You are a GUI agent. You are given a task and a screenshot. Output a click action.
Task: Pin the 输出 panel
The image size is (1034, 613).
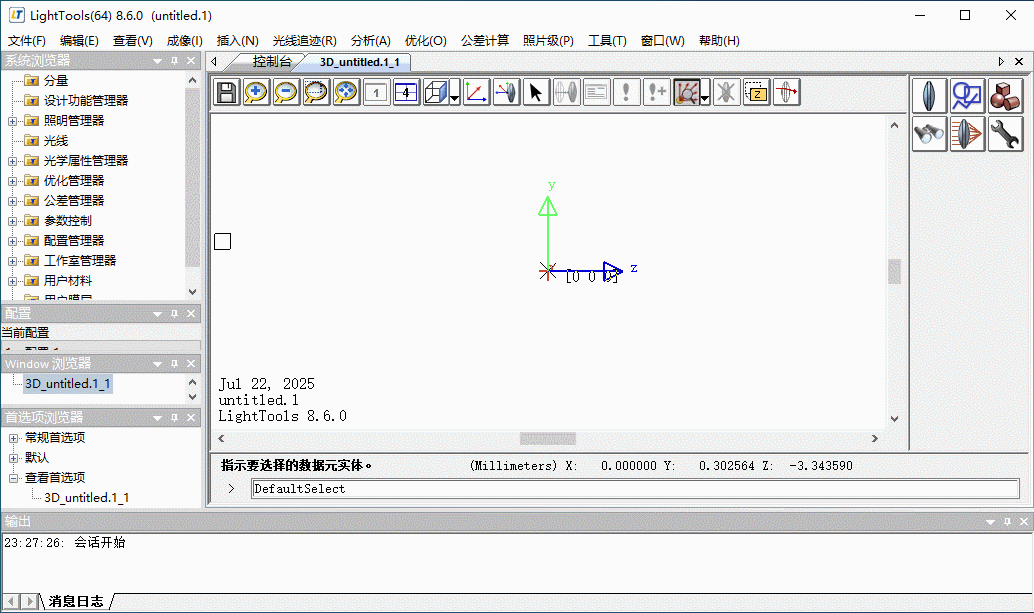(x=1007, y=521)
